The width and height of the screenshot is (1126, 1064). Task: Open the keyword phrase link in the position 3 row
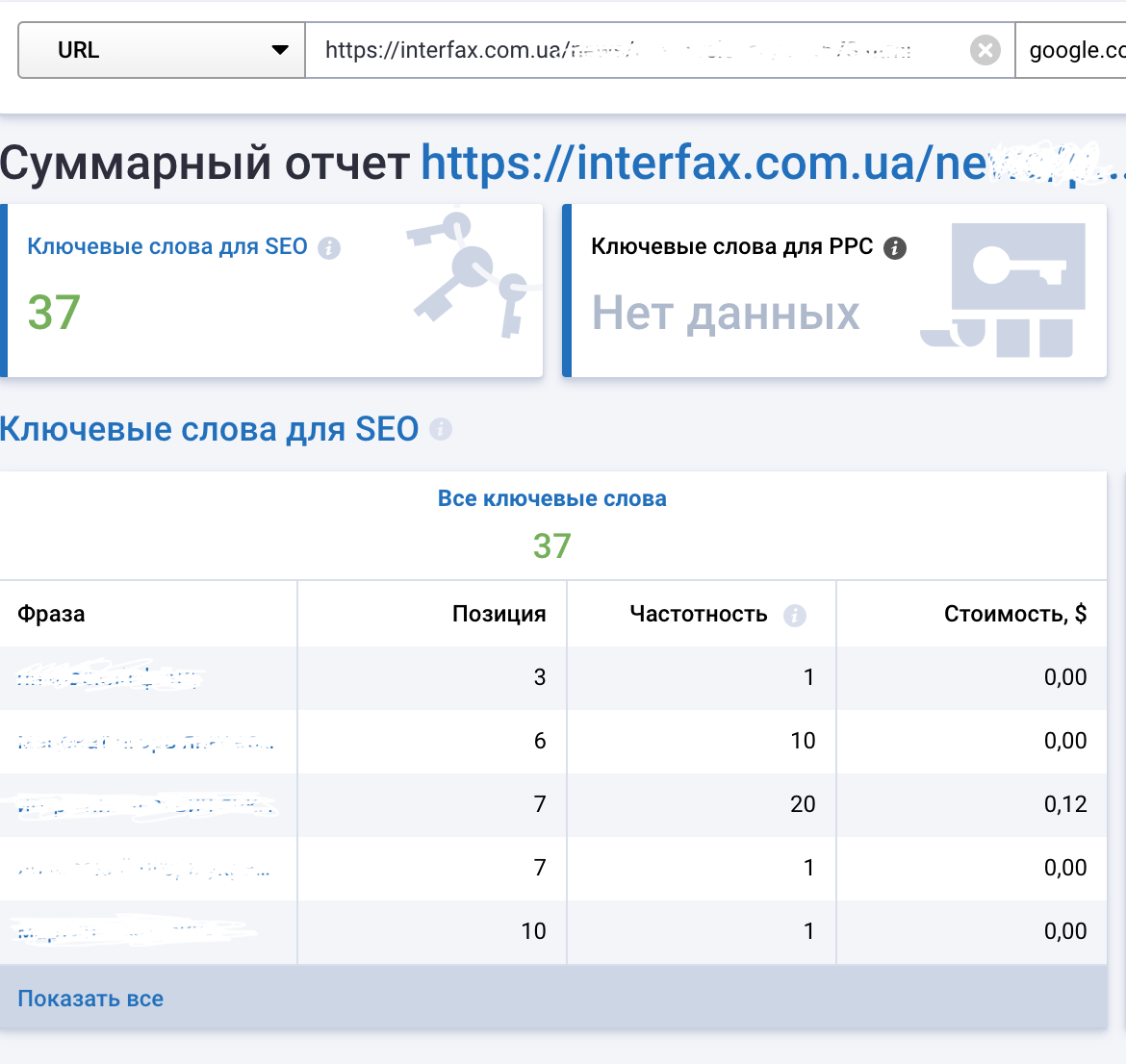coord(109,677)
